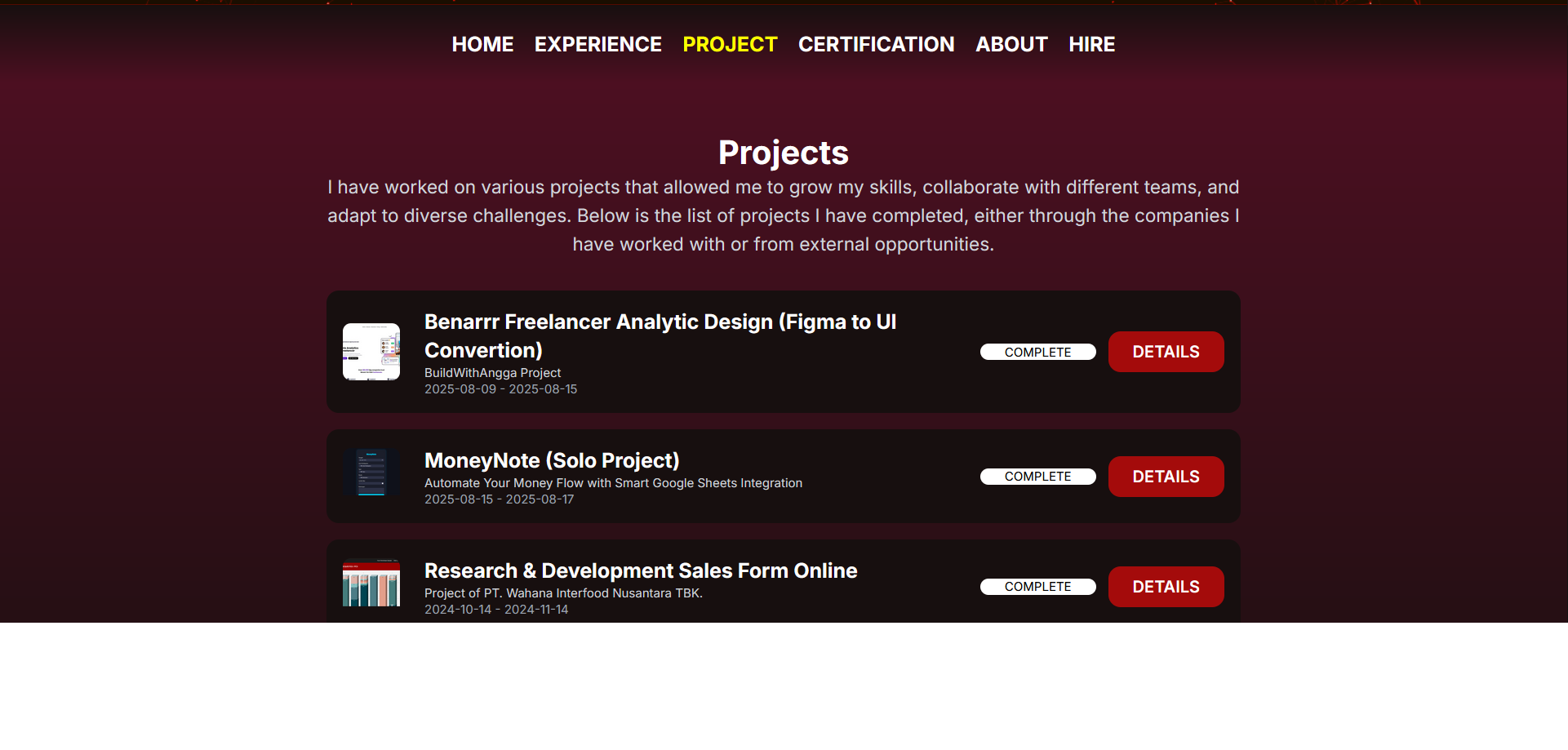Select the highlighted PROJECT nav item

click(730, 44)
